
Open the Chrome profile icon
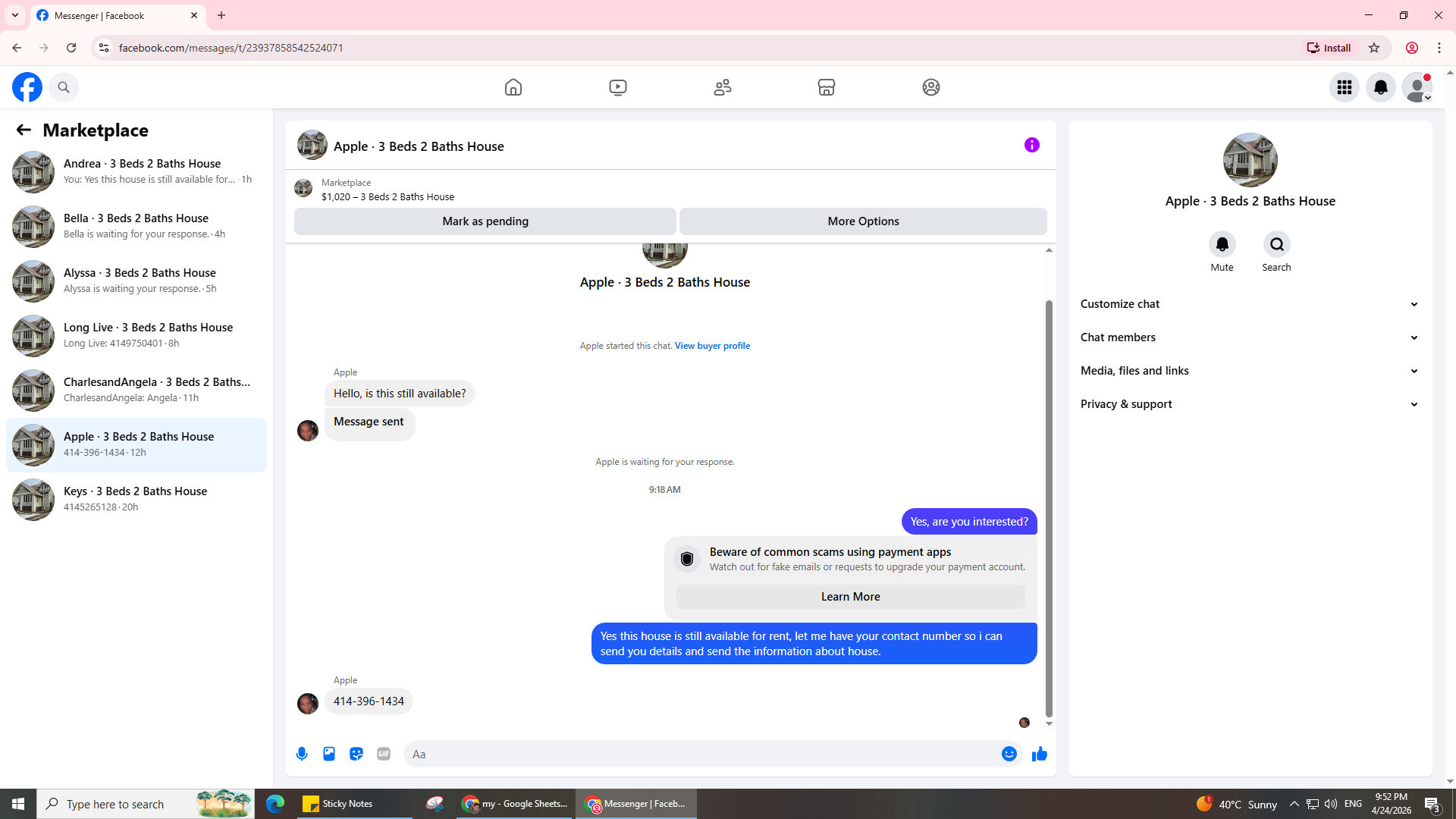click(1412, 48)
